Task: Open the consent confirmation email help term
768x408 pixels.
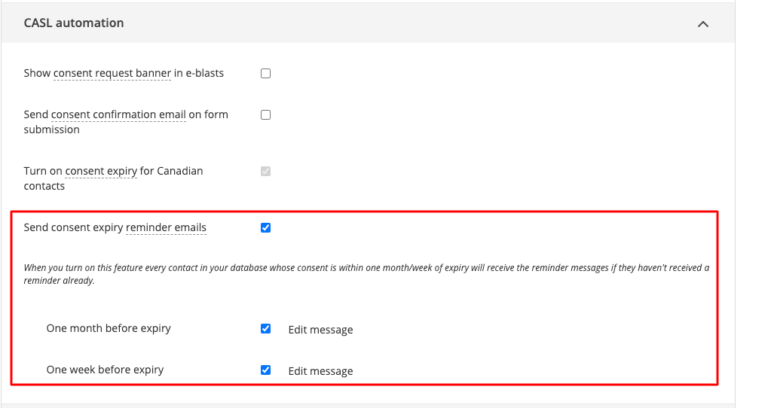Action: pos(119,114)
